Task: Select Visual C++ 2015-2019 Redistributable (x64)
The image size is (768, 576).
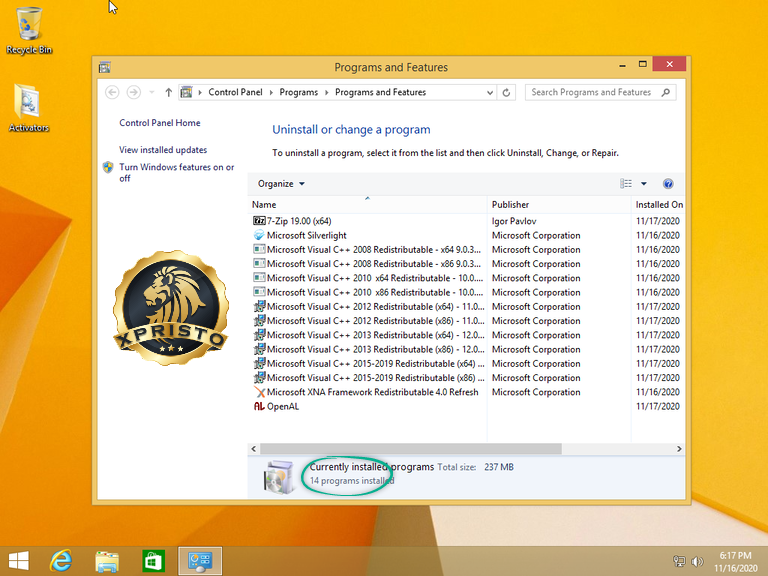Action: pos(466,363)
